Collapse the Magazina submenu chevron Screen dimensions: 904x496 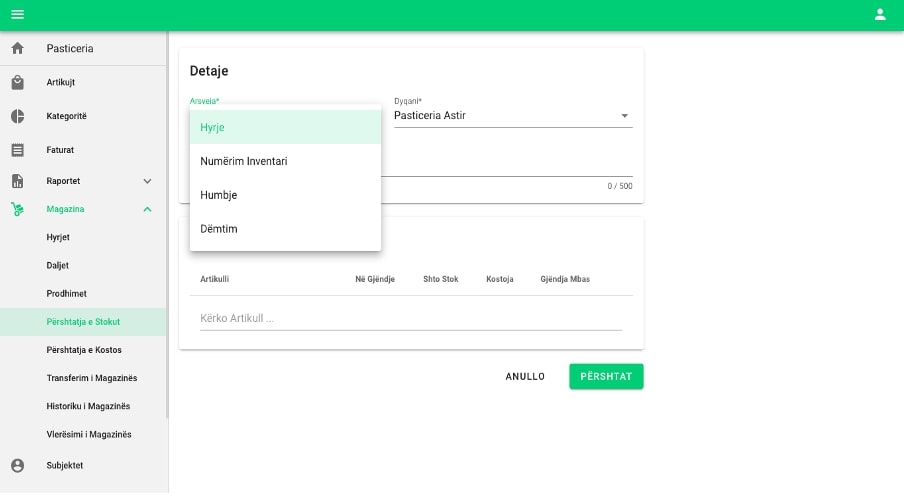click(x=147, y=209)
